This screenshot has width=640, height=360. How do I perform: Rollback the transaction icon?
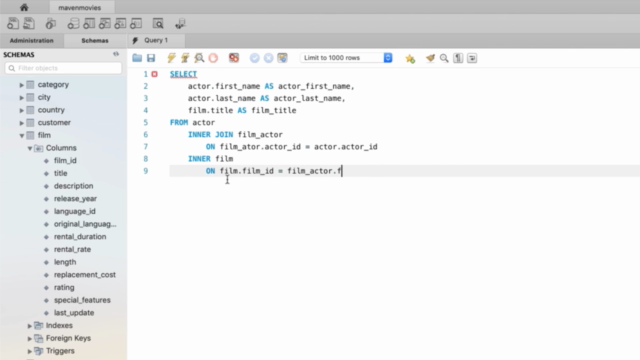click(x=269, y=58)
